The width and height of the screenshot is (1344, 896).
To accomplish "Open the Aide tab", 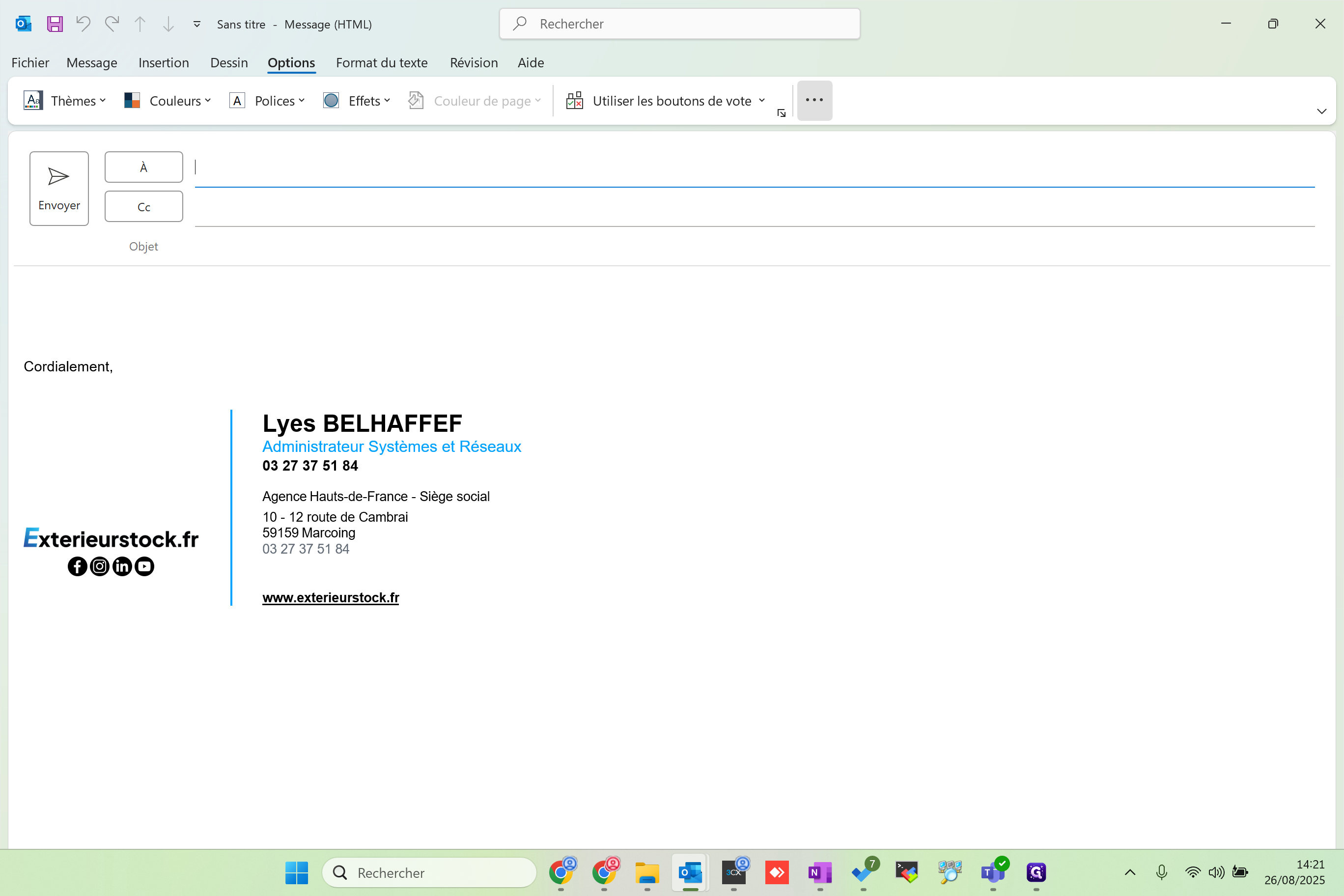I will [x=531, y=62].
